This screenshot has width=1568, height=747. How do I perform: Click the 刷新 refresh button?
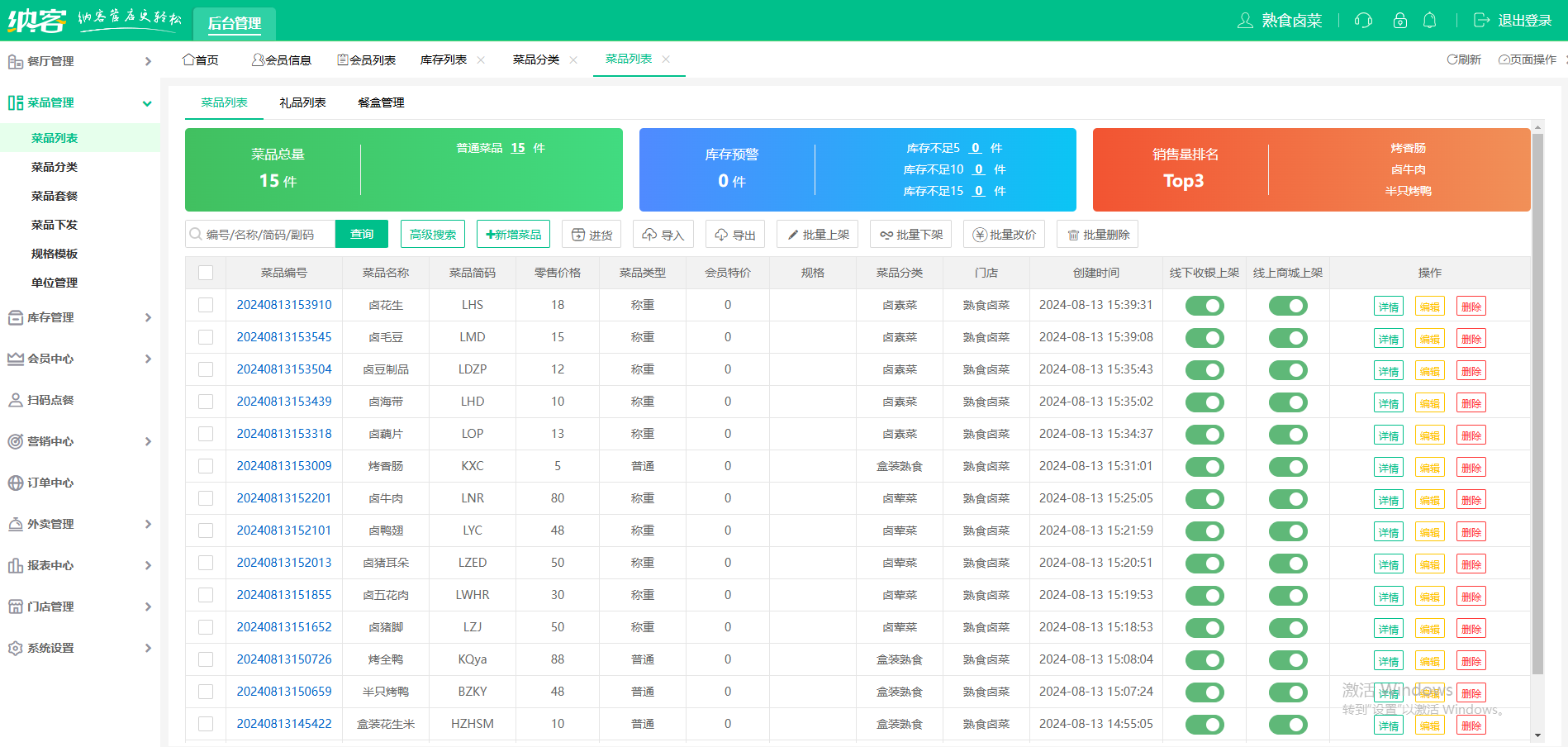click(1464, 59)
